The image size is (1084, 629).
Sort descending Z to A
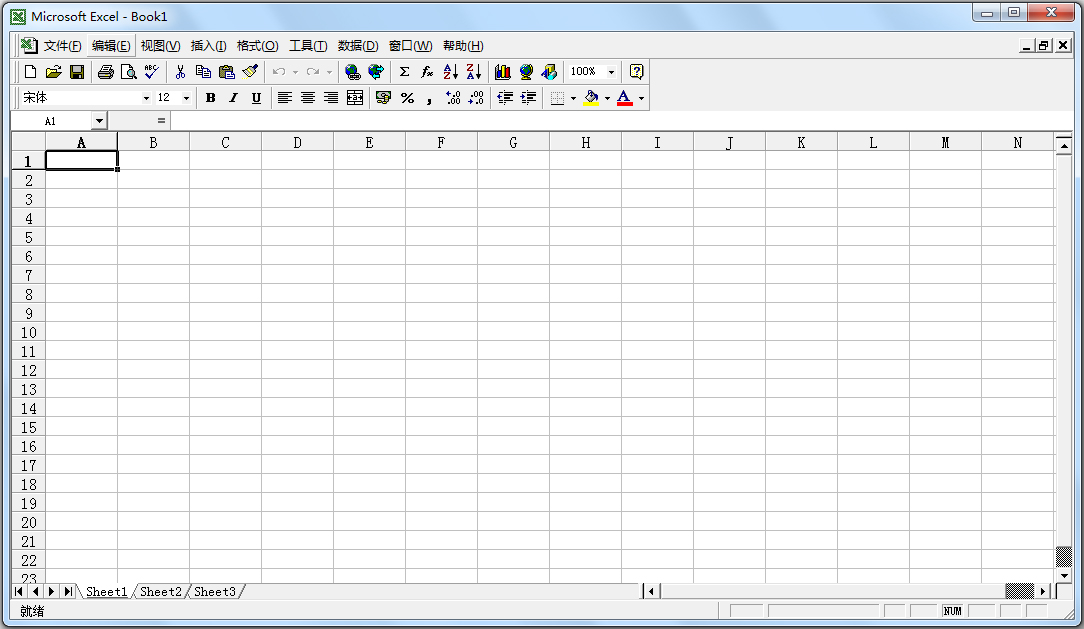[474, 72]
